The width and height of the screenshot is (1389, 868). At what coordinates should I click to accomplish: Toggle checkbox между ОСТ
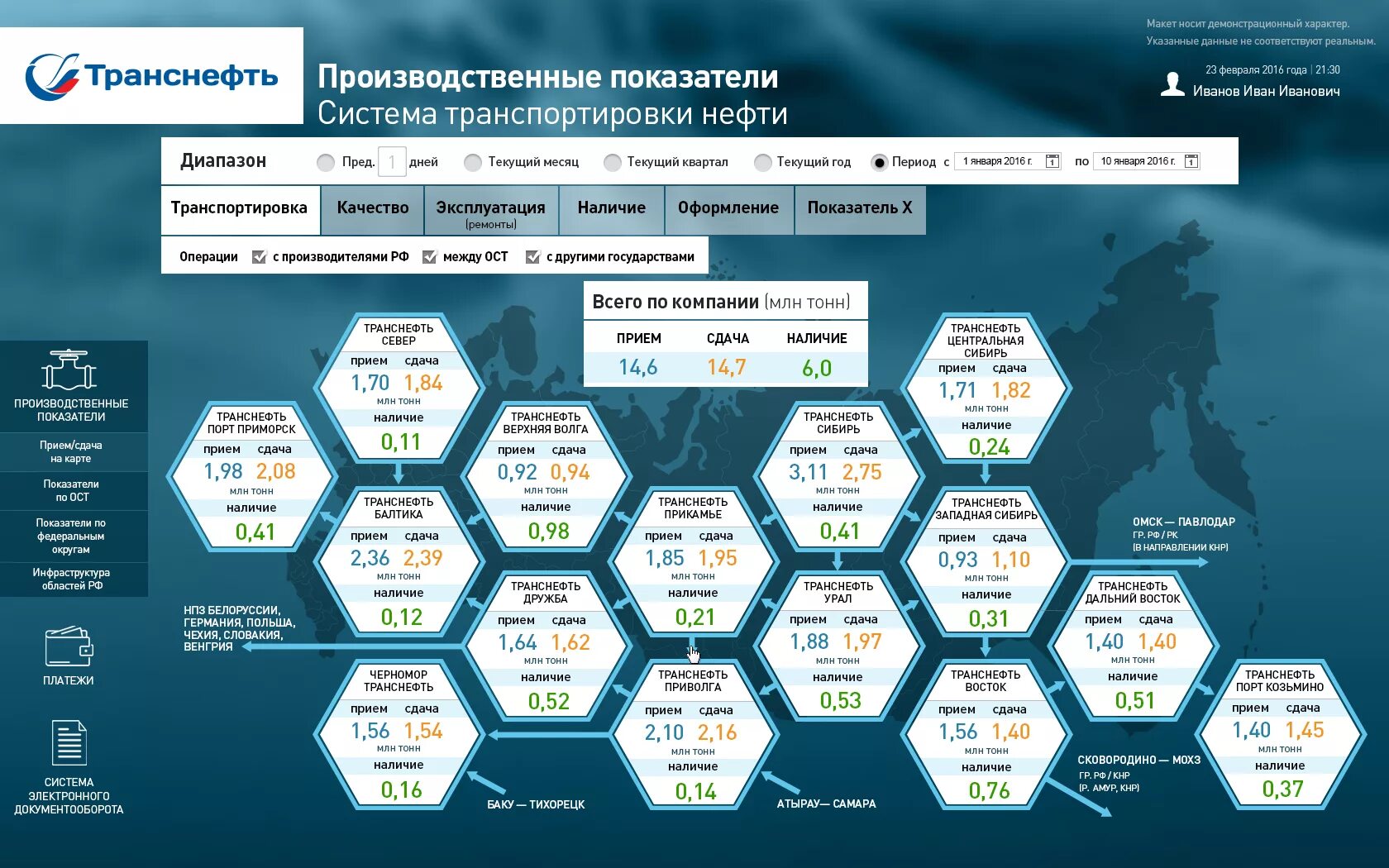tap(429, 257)
